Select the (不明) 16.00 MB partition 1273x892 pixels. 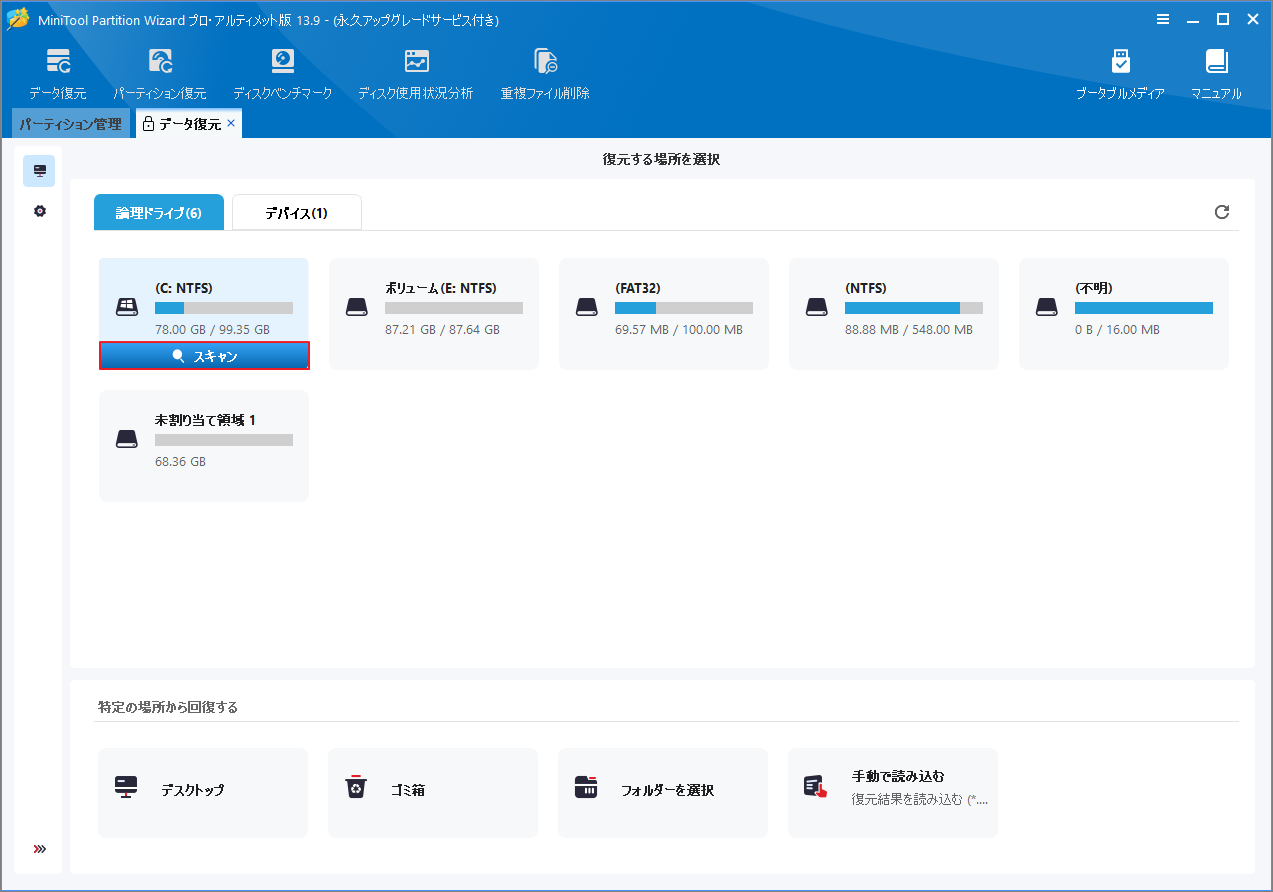[x=1124, y=314]
